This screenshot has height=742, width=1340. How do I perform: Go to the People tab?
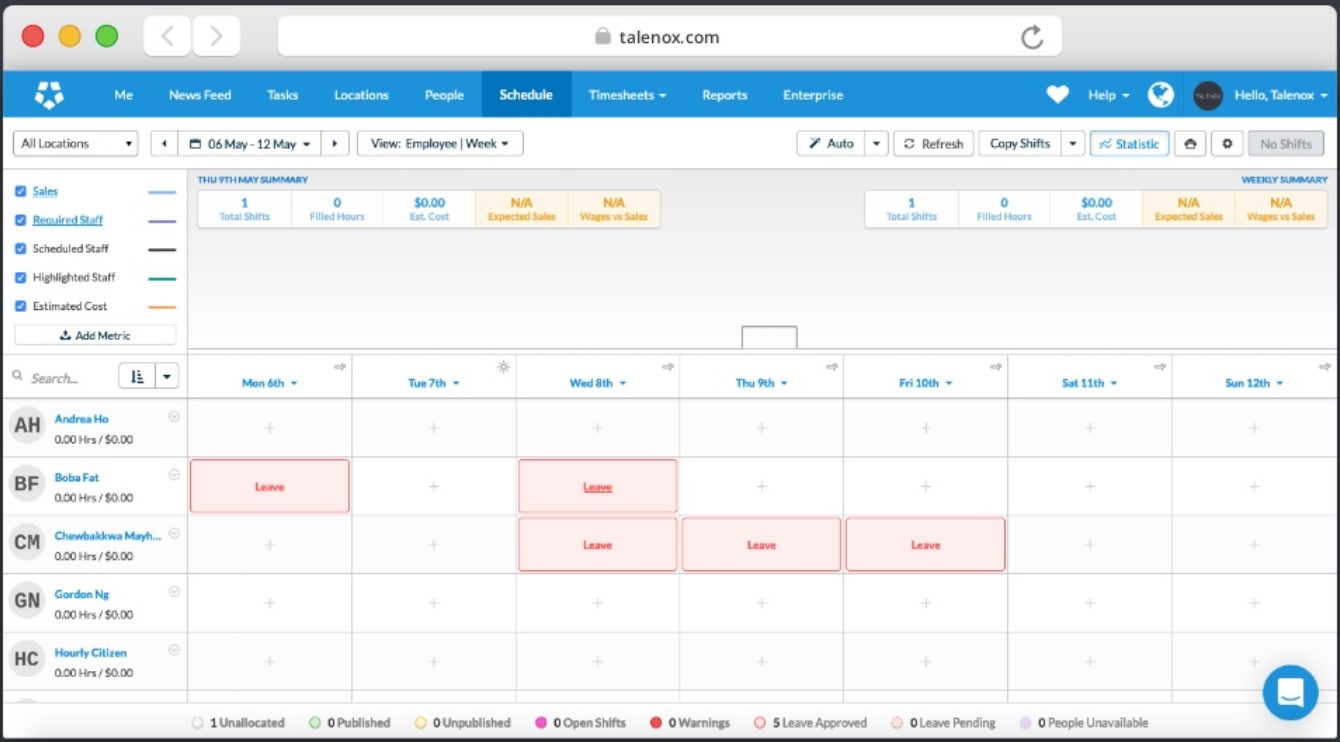pos(444,95)
